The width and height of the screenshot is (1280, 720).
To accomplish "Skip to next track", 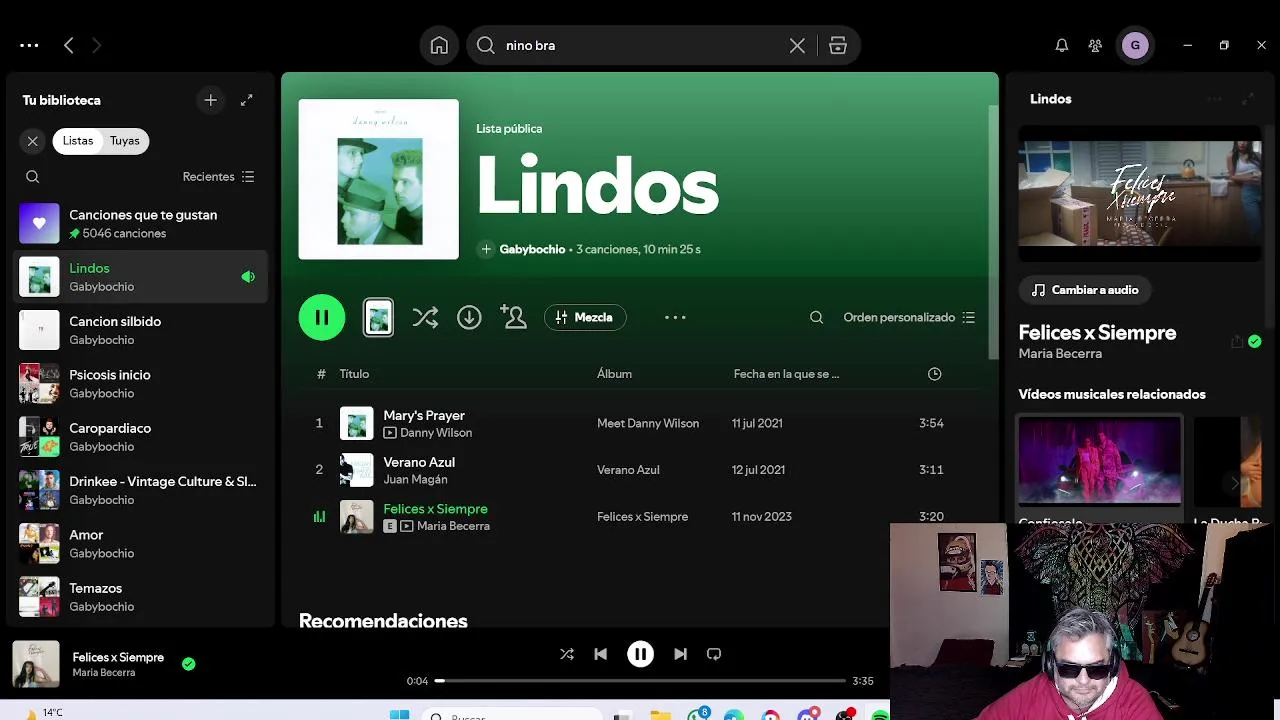I will pyautogui.click(x=680, y=654).
